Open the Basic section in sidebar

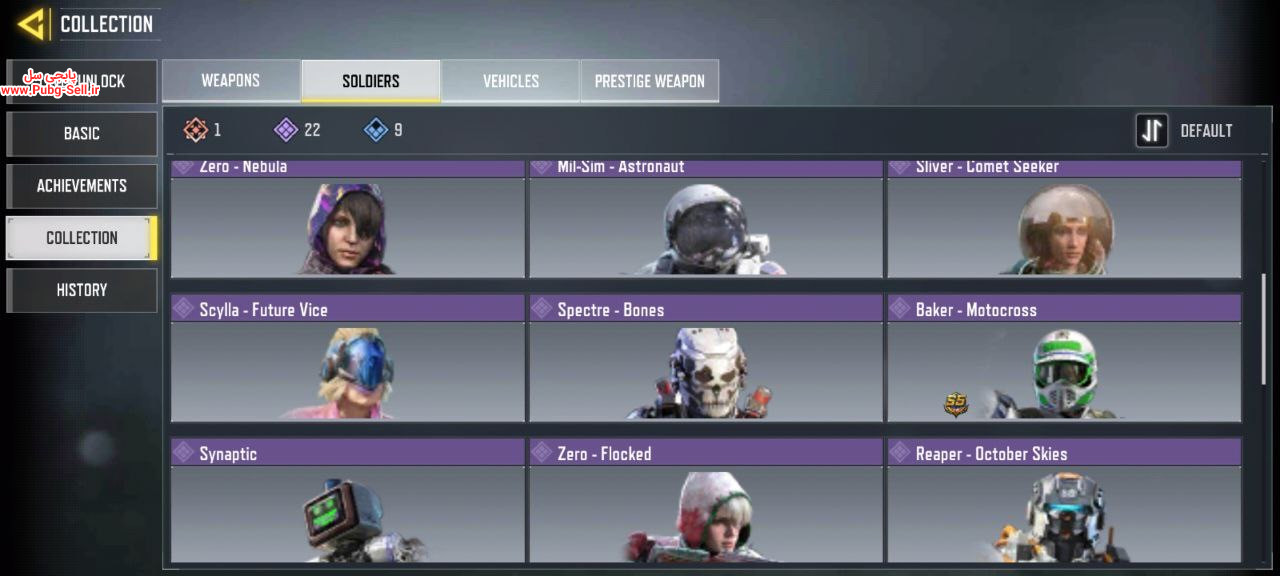click(x=82, y=133)
